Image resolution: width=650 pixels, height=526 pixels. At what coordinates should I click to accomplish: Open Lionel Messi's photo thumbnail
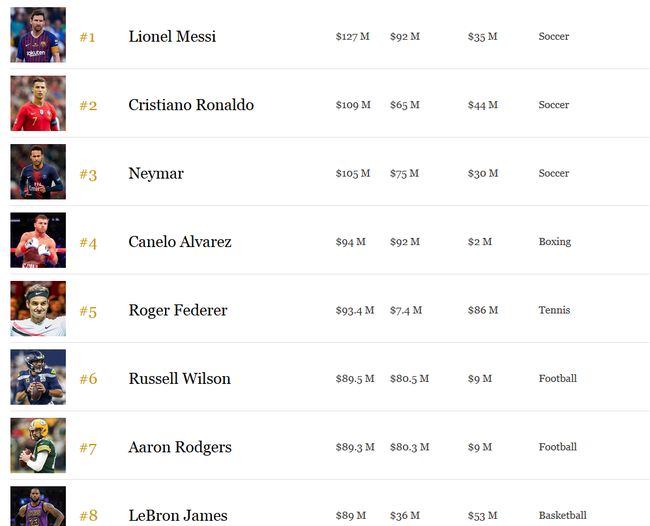(x=38, y=35)
